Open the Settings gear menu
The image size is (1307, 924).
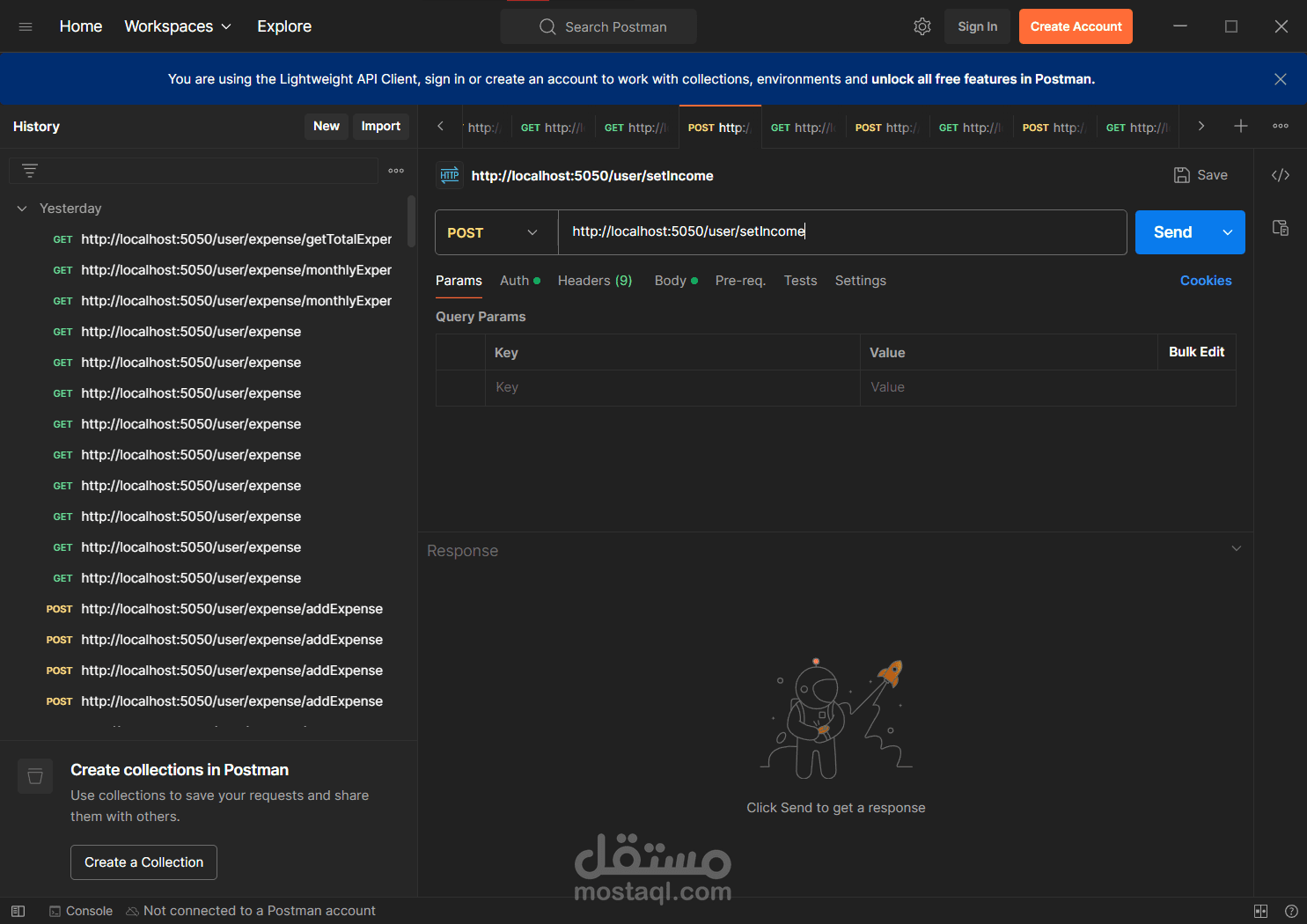point(922,26)
